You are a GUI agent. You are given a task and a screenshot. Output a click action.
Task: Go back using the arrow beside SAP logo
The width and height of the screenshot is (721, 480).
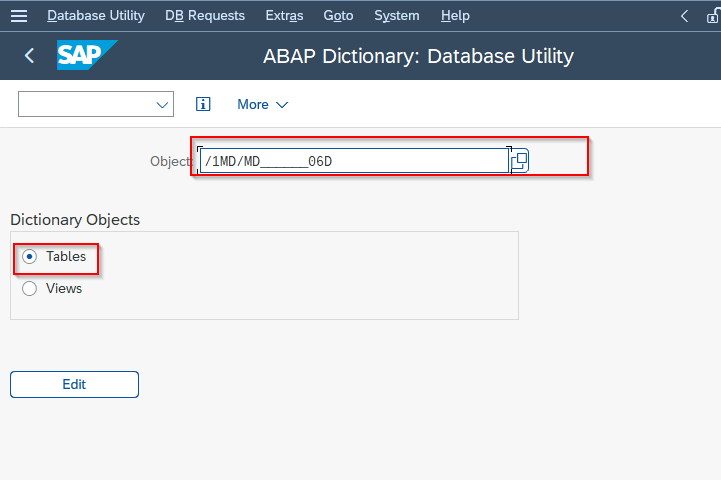point(29,56)
